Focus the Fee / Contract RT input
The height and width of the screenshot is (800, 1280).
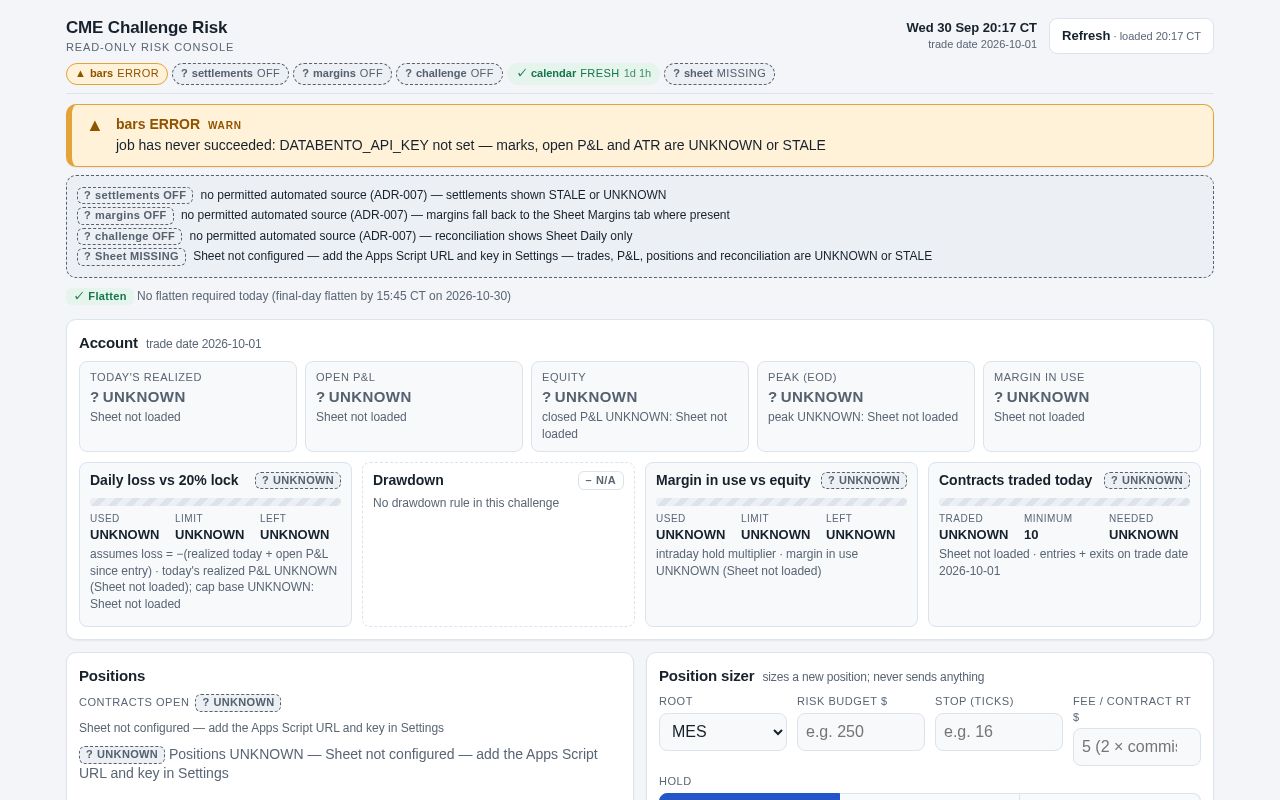1137,747
